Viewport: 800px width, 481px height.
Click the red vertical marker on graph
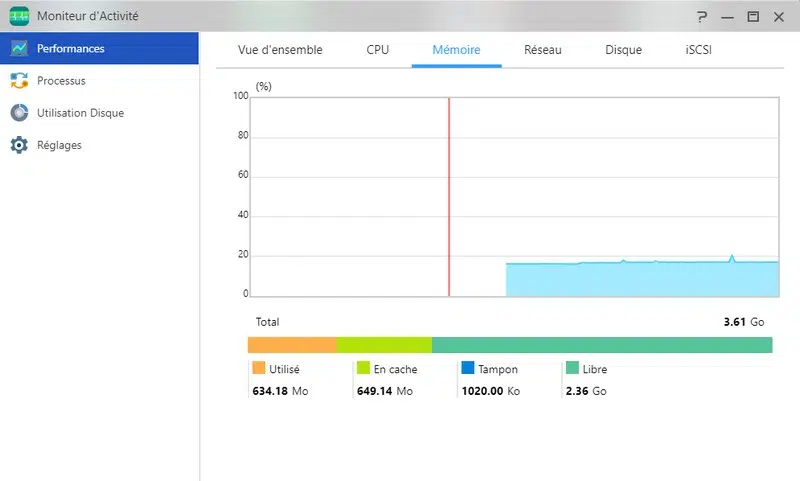click(449, 197)
